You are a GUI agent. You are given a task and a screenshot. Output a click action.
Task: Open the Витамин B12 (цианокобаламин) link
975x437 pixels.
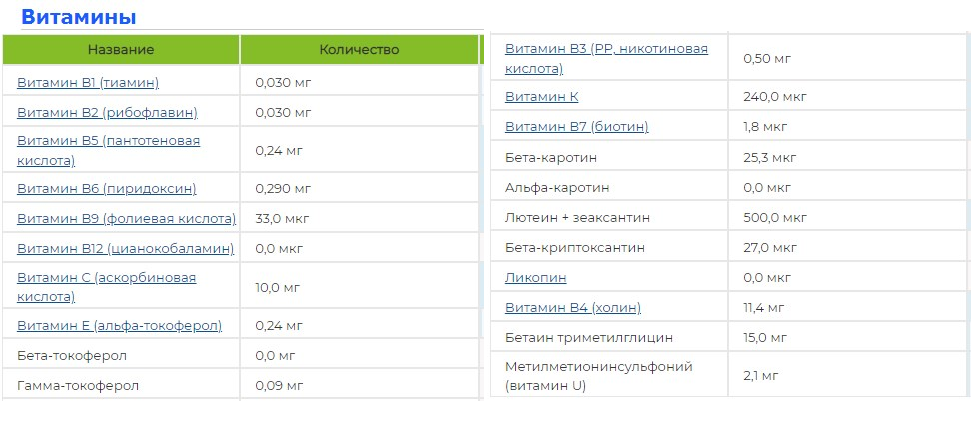point(125,248)
